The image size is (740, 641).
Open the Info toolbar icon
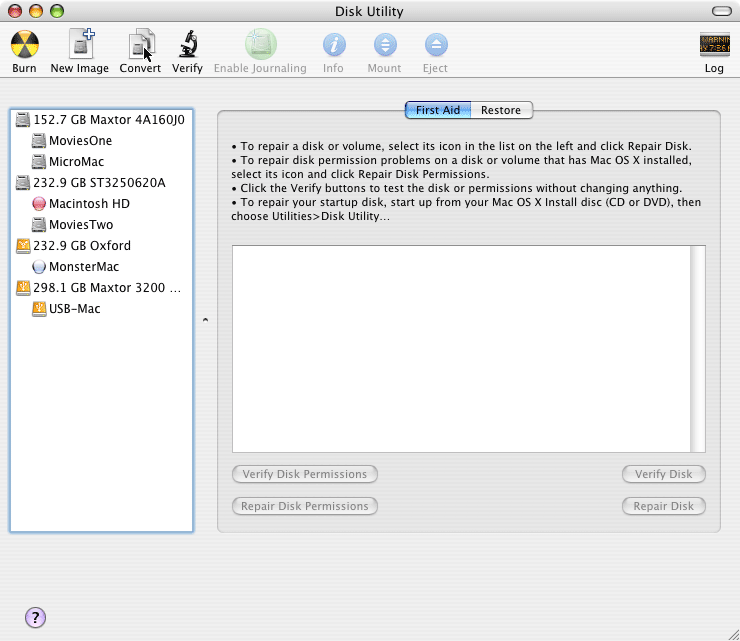(334, 45)
